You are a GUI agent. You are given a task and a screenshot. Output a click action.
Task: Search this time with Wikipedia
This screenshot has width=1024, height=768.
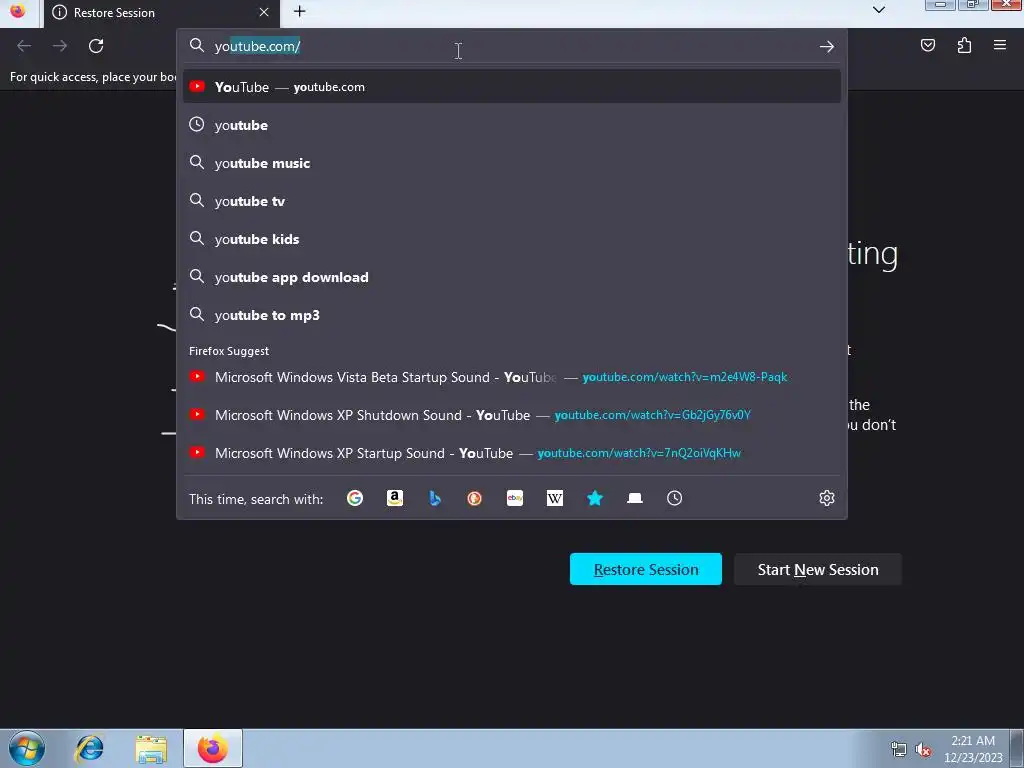(x=554, y=498)
